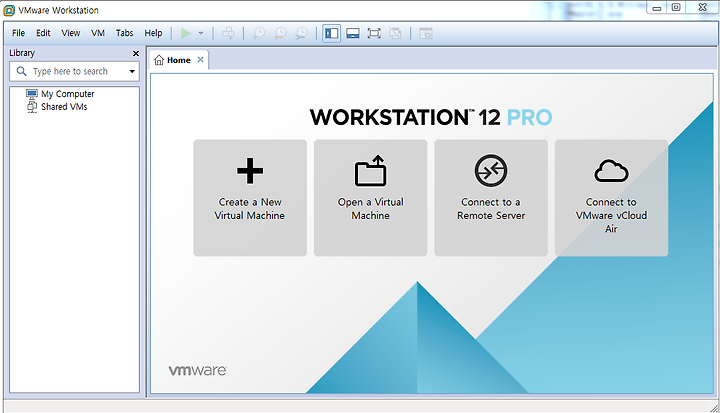Click the Home tab house icon

point(159,60)
